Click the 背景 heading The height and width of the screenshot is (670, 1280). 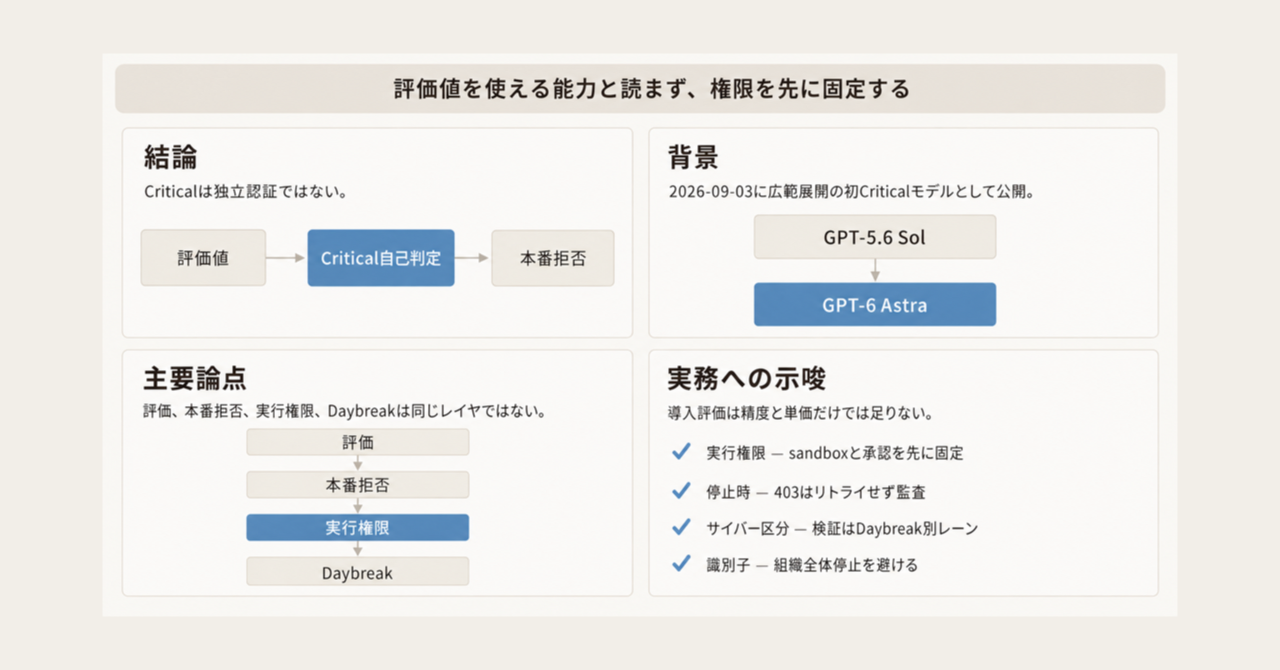coord(694,158)
